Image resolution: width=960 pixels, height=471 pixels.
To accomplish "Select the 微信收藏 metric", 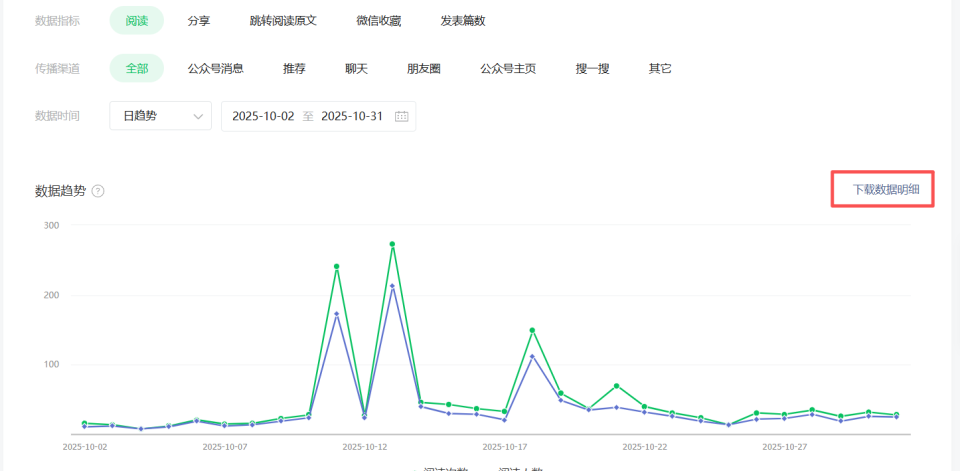I will click(x=378, y=21).
